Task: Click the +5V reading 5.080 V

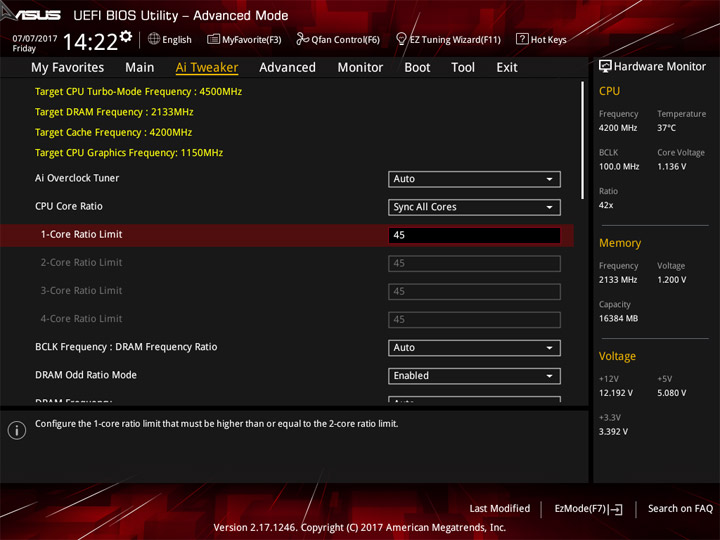Action: click(x=672, y=393)
